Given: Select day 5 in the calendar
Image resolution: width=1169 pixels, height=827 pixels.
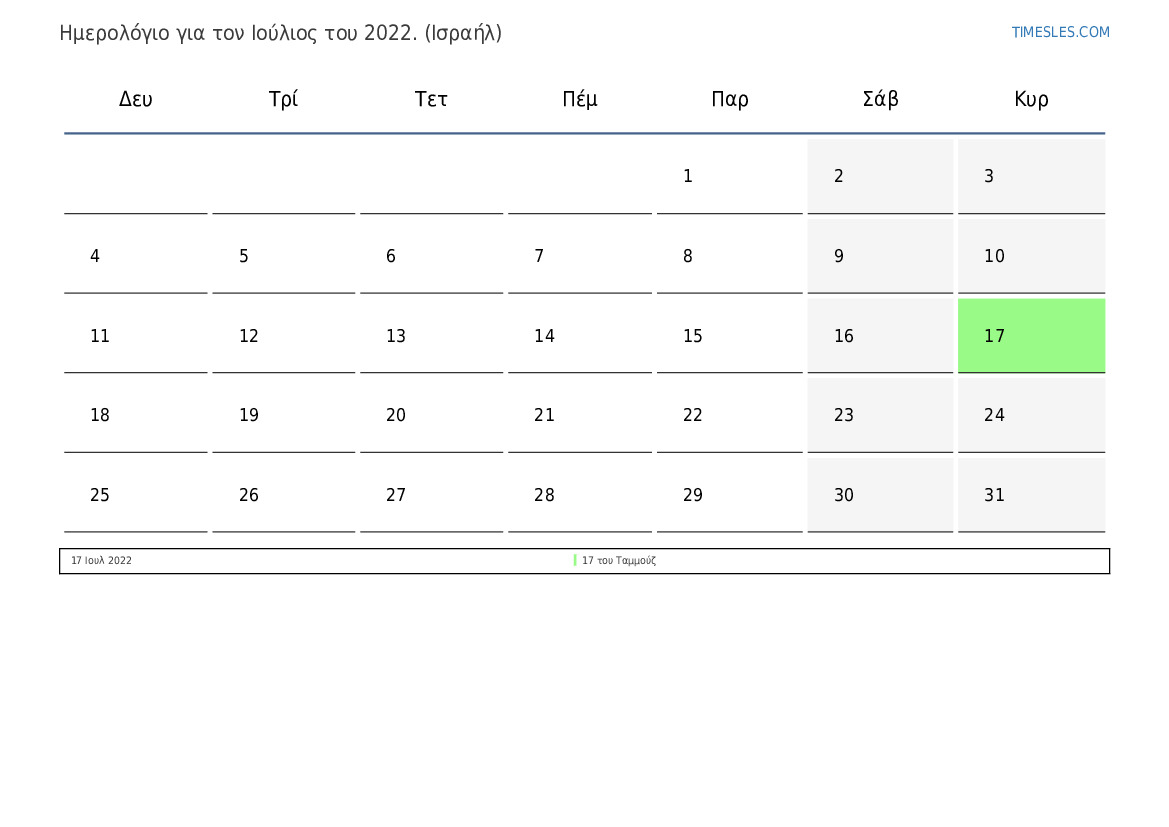Looking at the screenshot, I should pos(283,257).
